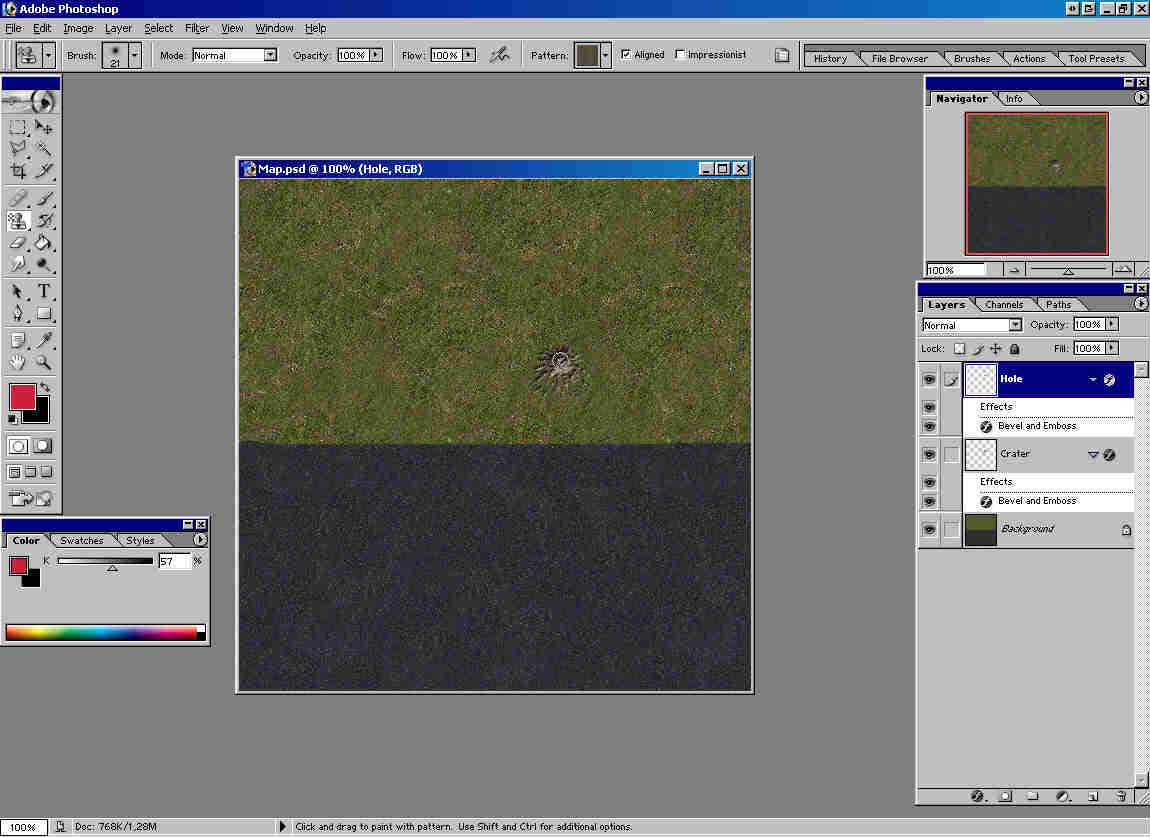Choose the Paint Bucket tool
This screenshot has width=1150, height=837.
pos(44,242)
